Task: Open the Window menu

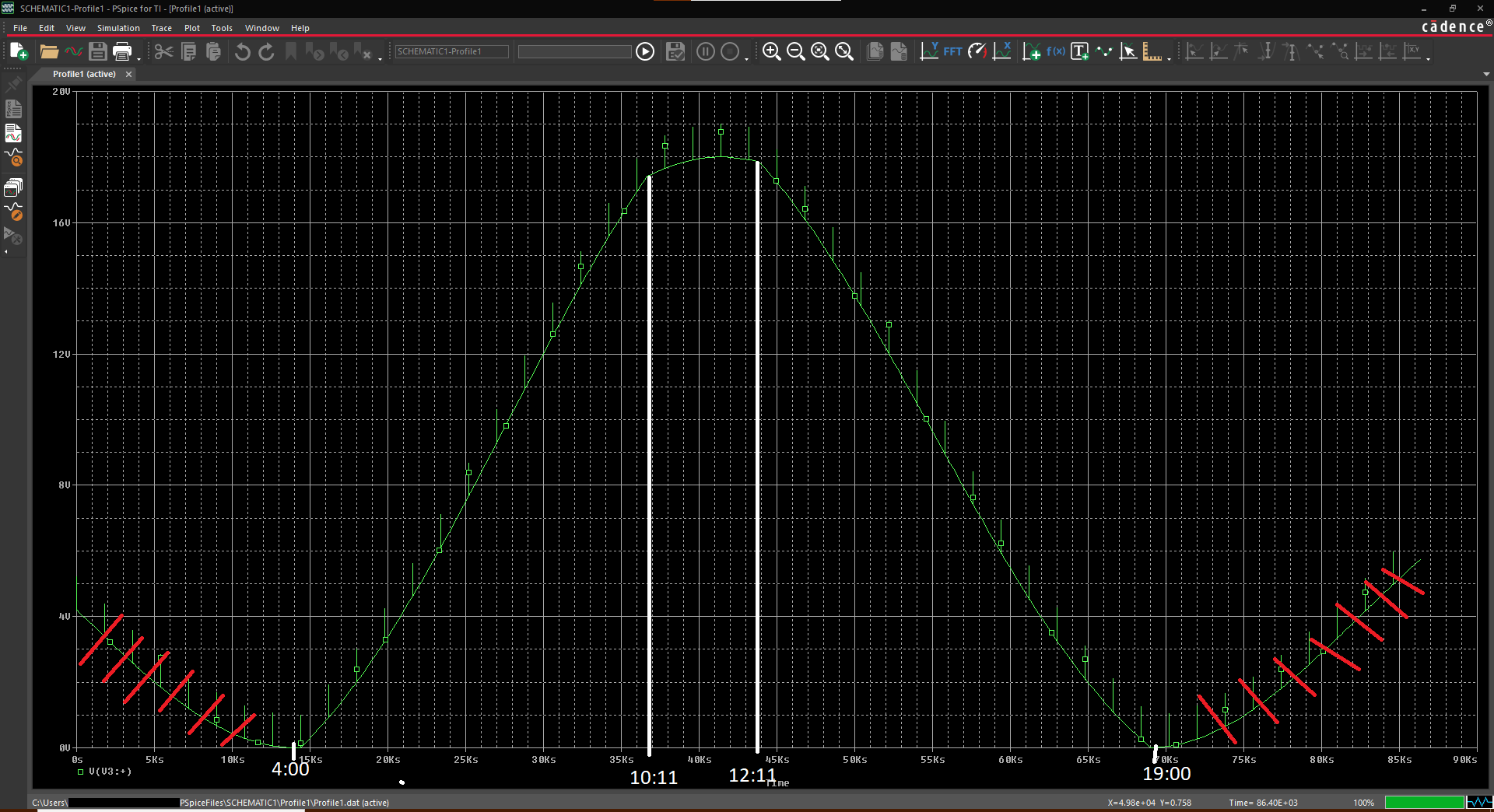Action: coord(262,28)
